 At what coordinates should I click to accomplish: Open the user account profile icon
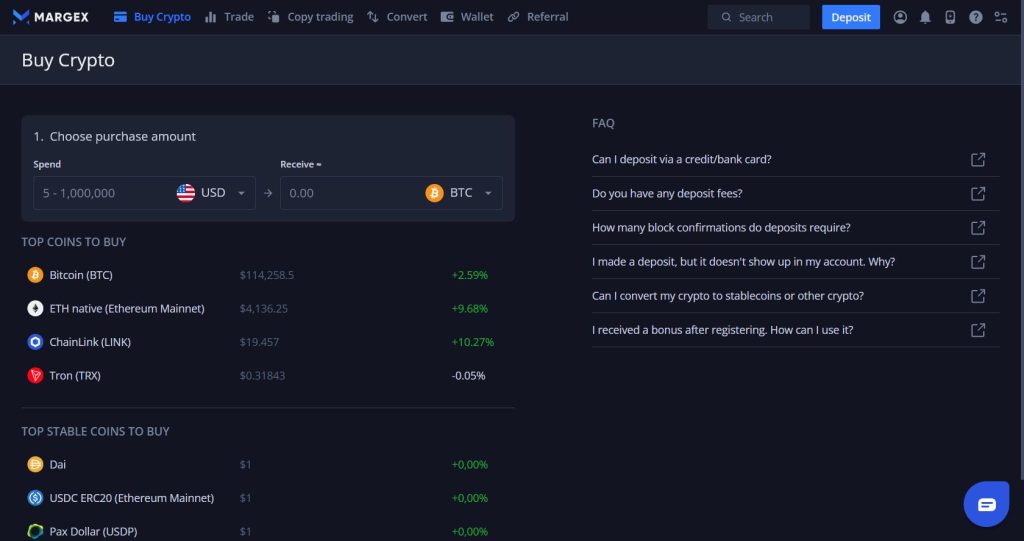point(900,17)
